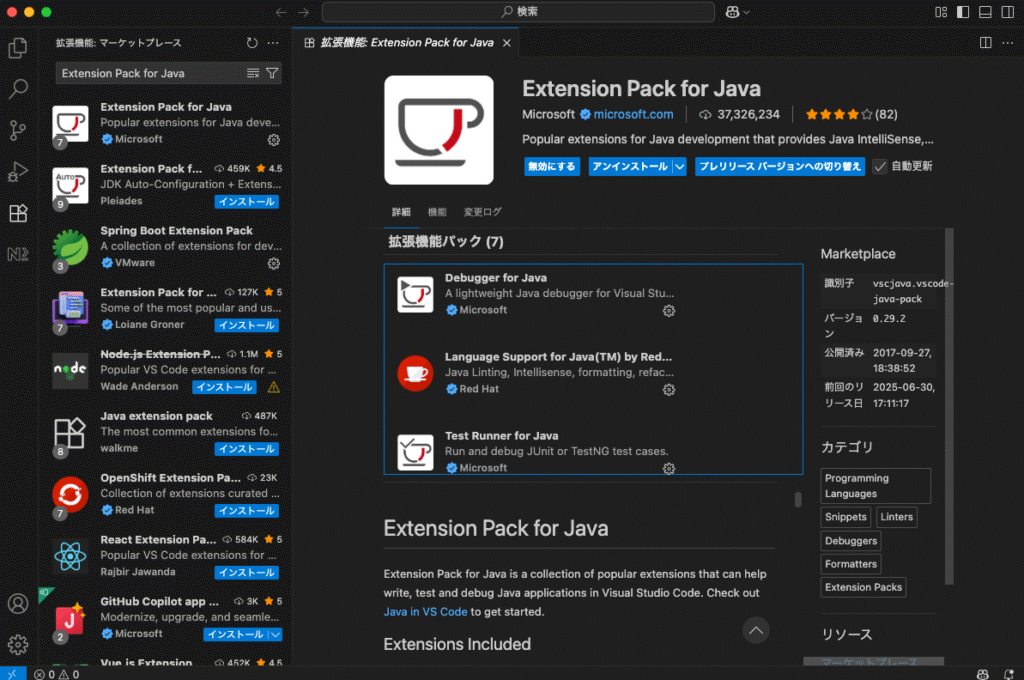This screenshot has height=680, width=1024.
Task: Go back with navigation arrow
Action: click(x=281, y=12)
